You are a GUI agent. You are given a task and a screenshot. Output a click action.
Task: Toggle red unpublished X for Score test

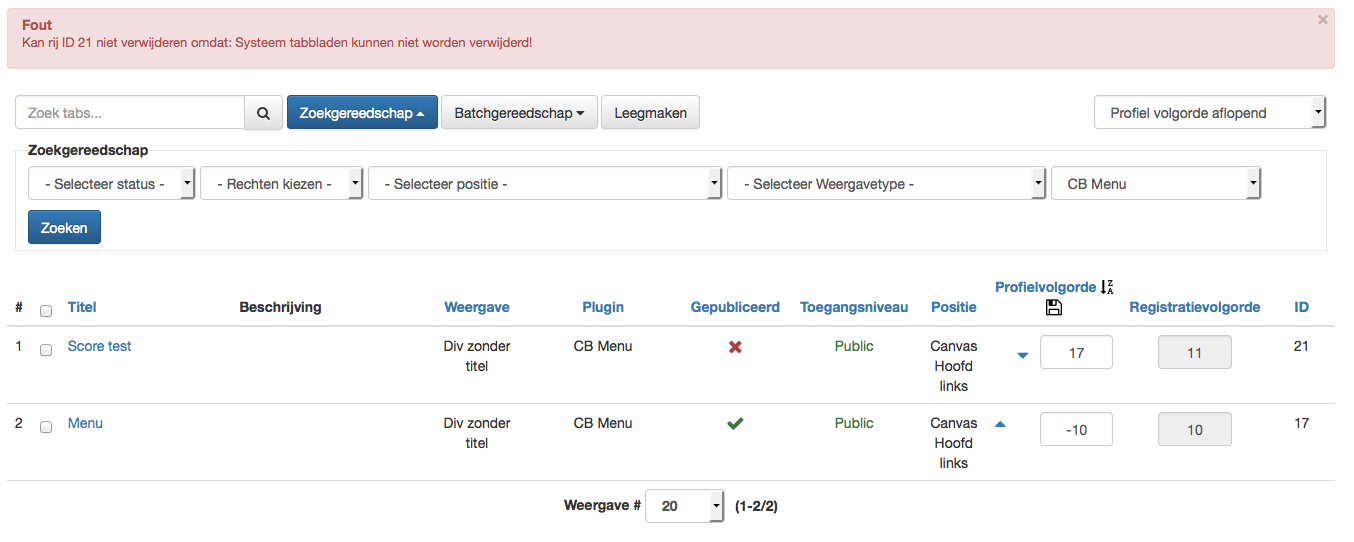[735, 347]
